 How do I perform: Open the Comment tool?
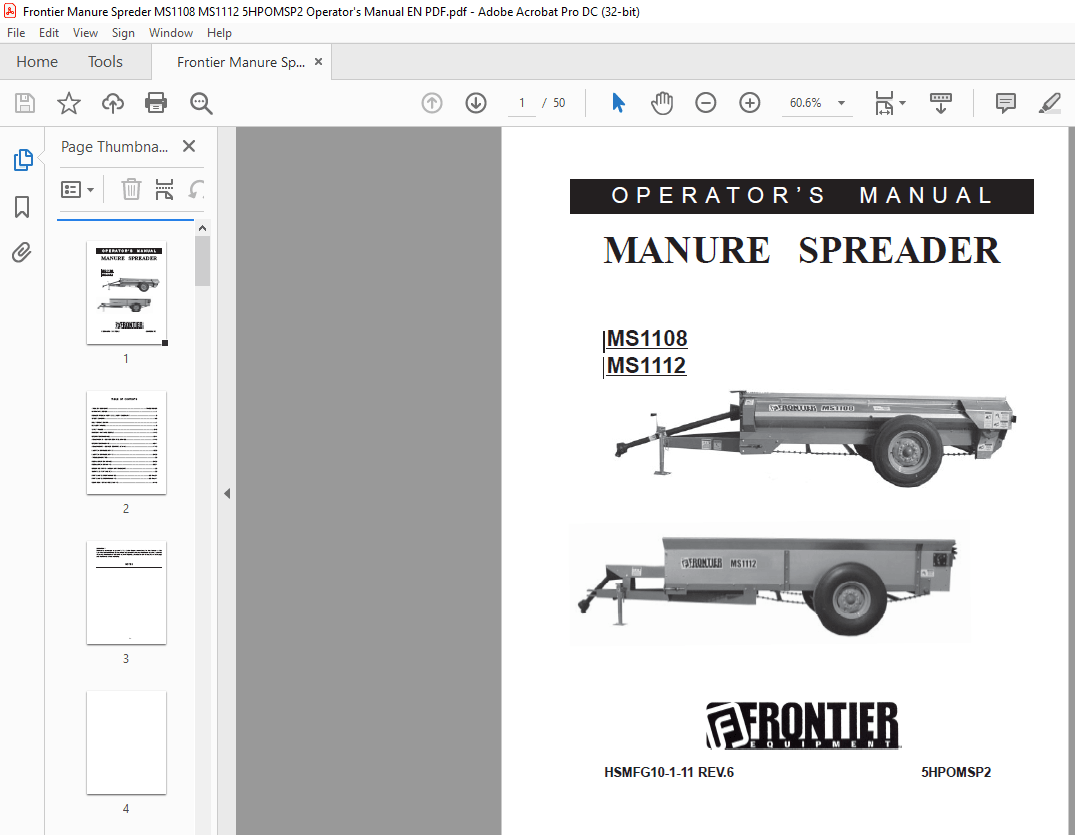[1004, 102]
